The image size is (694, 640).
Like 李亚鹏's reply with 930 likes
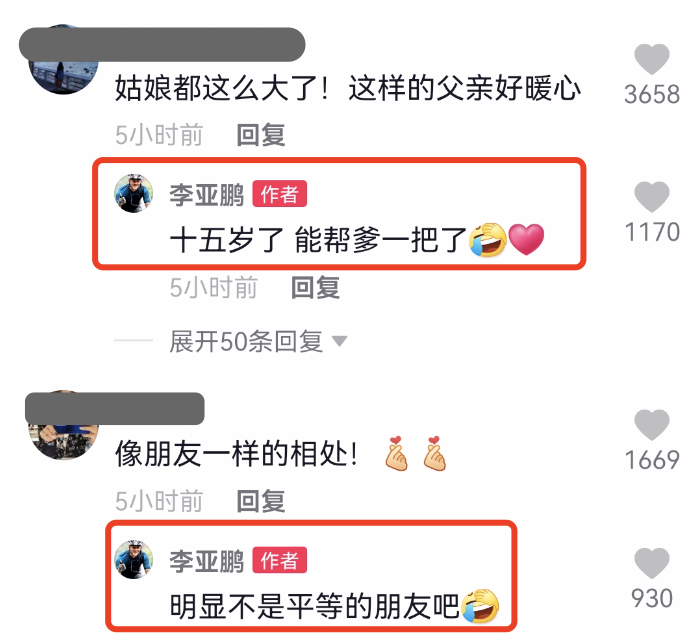(x=652, y=563)
